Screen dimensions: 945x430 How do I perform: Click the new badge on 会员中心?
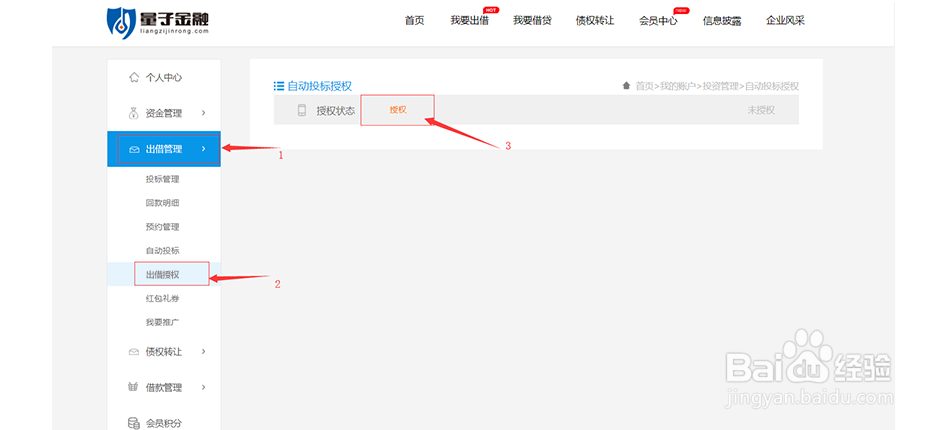point(682,10)
